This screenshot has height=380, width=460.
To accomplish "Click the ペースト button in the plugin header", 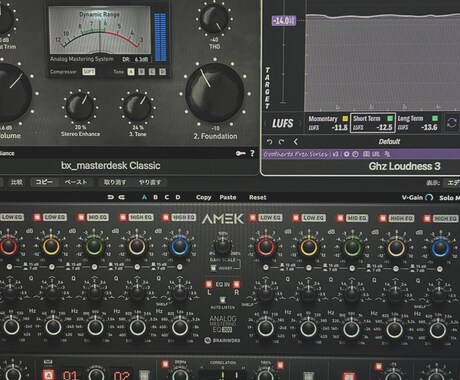I will (76, 182).
